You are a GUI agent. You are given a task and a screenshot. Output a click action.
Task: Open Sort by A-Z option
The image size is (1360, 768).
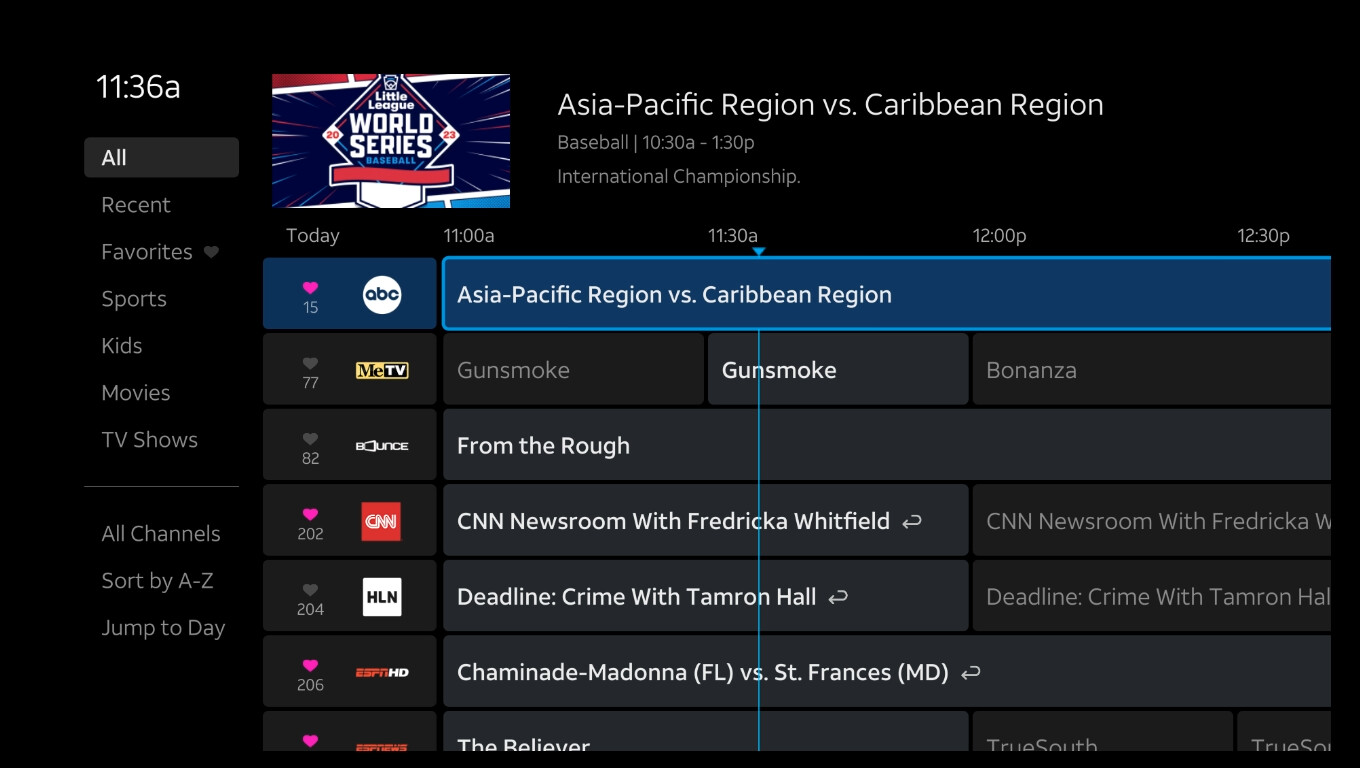coord(157,581)
